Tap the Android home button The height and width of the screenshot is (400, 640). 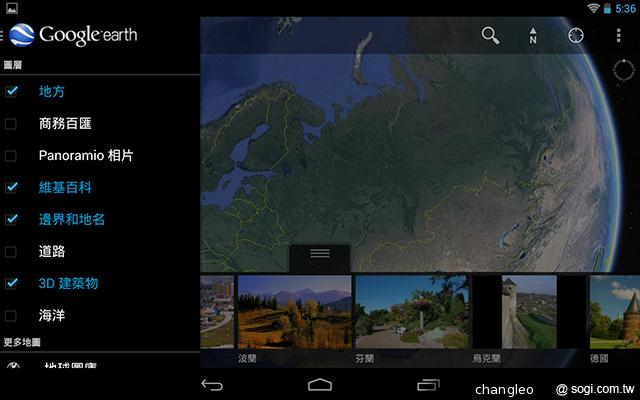tap(320, 384)
